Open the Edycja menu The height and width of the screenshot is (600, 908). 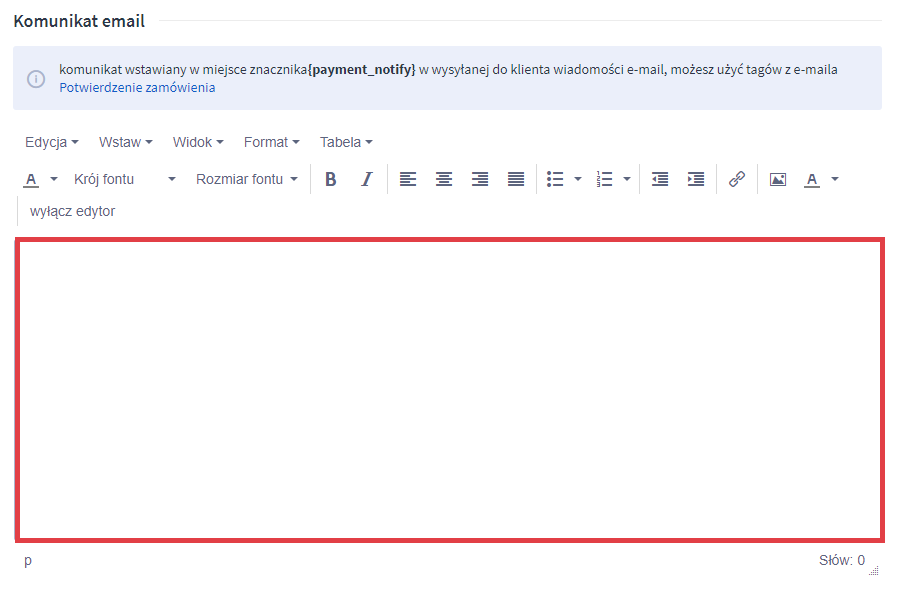(51, 142)
